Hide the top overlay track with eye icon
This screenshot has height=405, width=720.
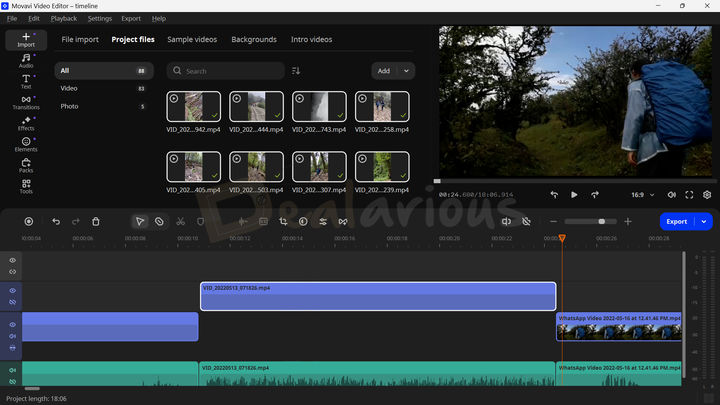coord(13,260)
